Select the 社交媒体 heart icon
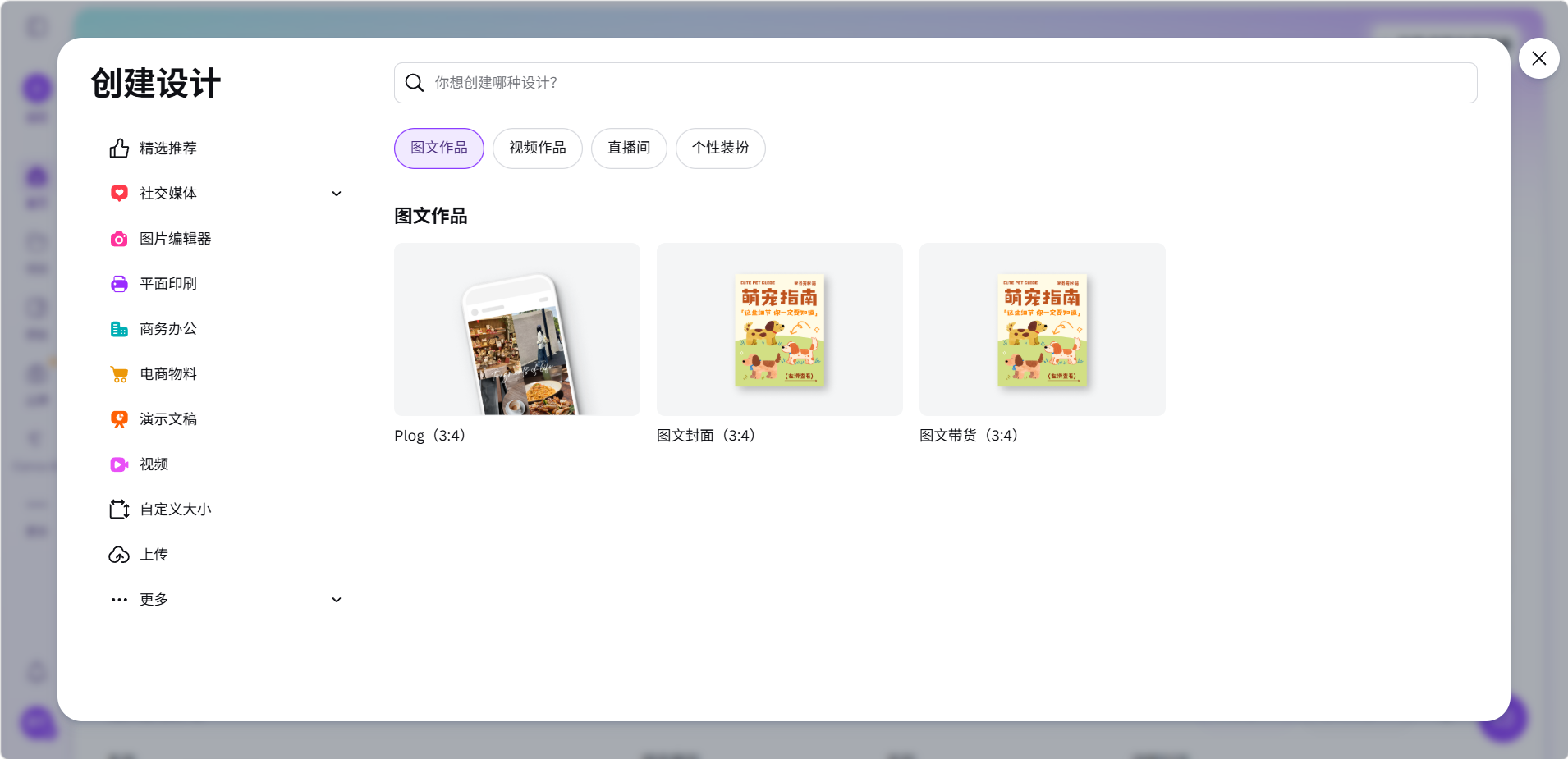Screen dimensions: 1568x759 coord(119,194)
